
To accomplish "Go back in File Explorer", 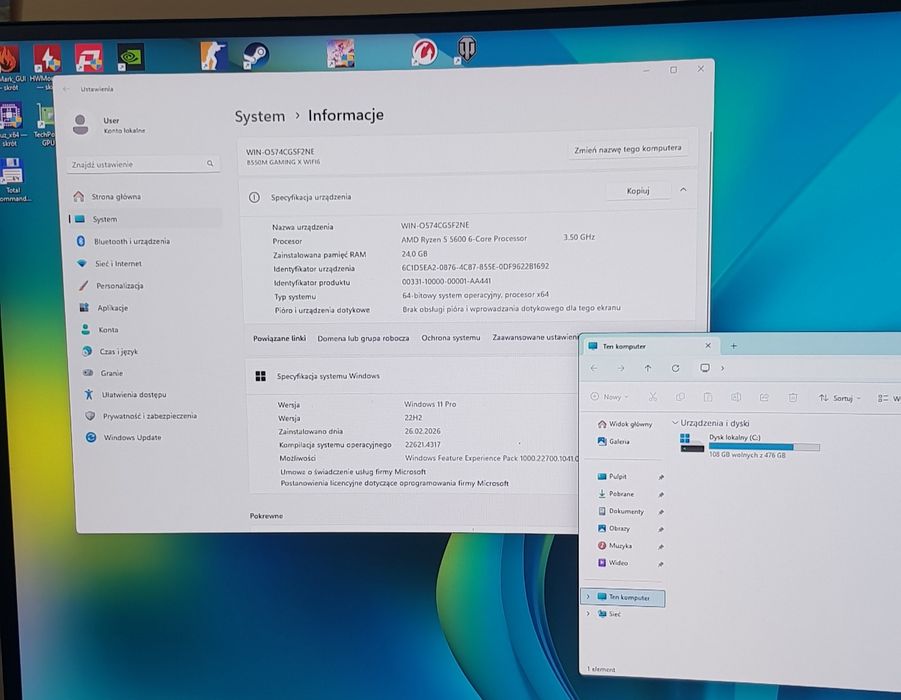I will [x=594, y=368].
